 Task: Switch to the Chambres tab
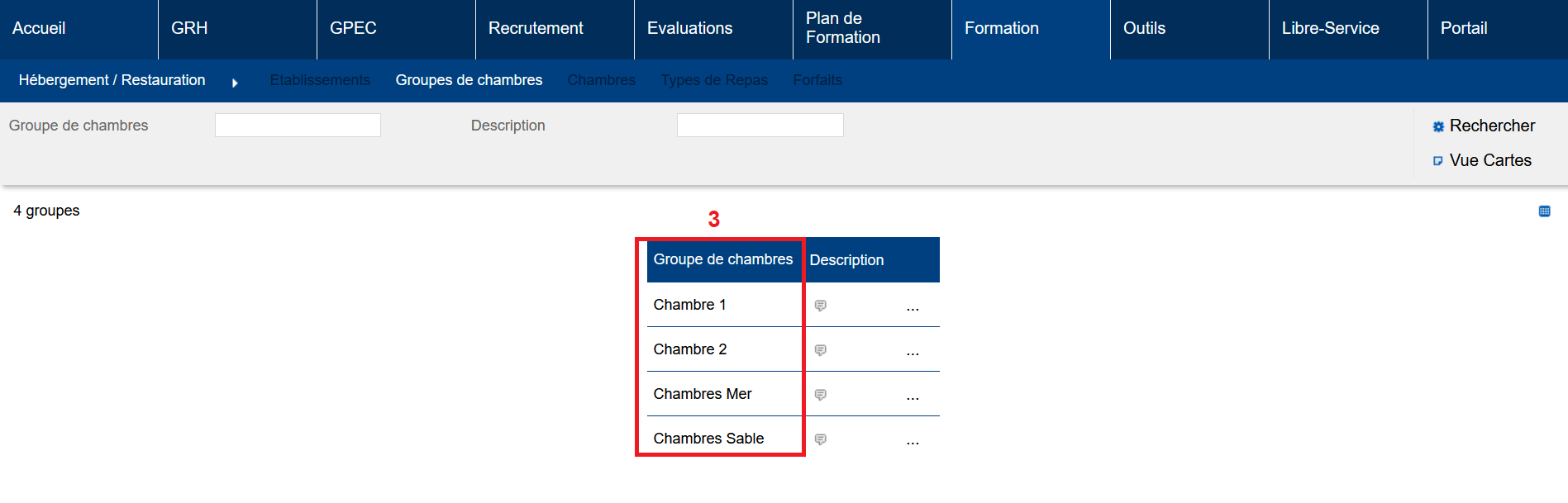[601, 80]
